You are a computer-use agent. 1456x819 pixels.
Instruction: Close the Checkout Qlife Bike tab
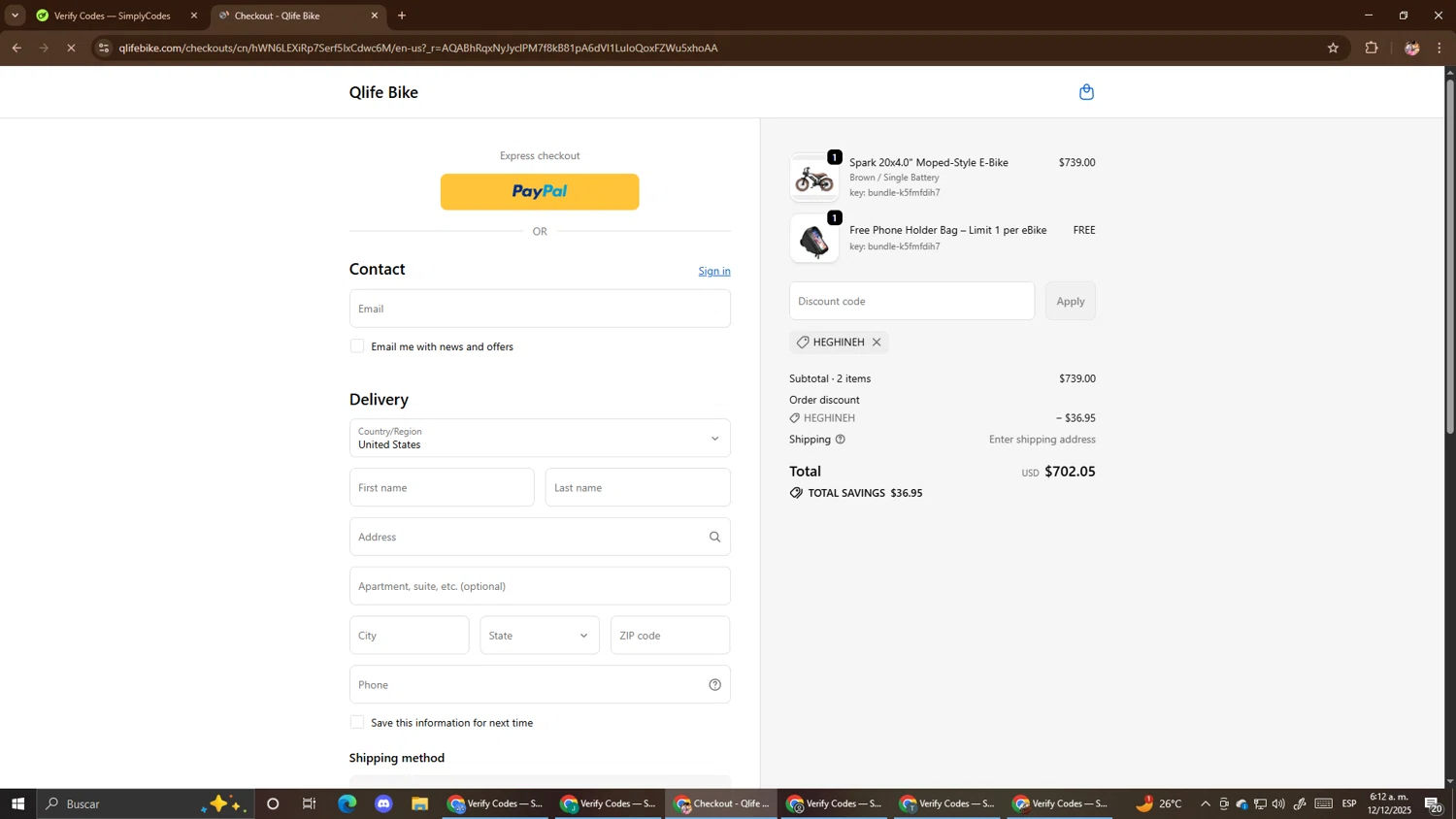pos(375,16)
